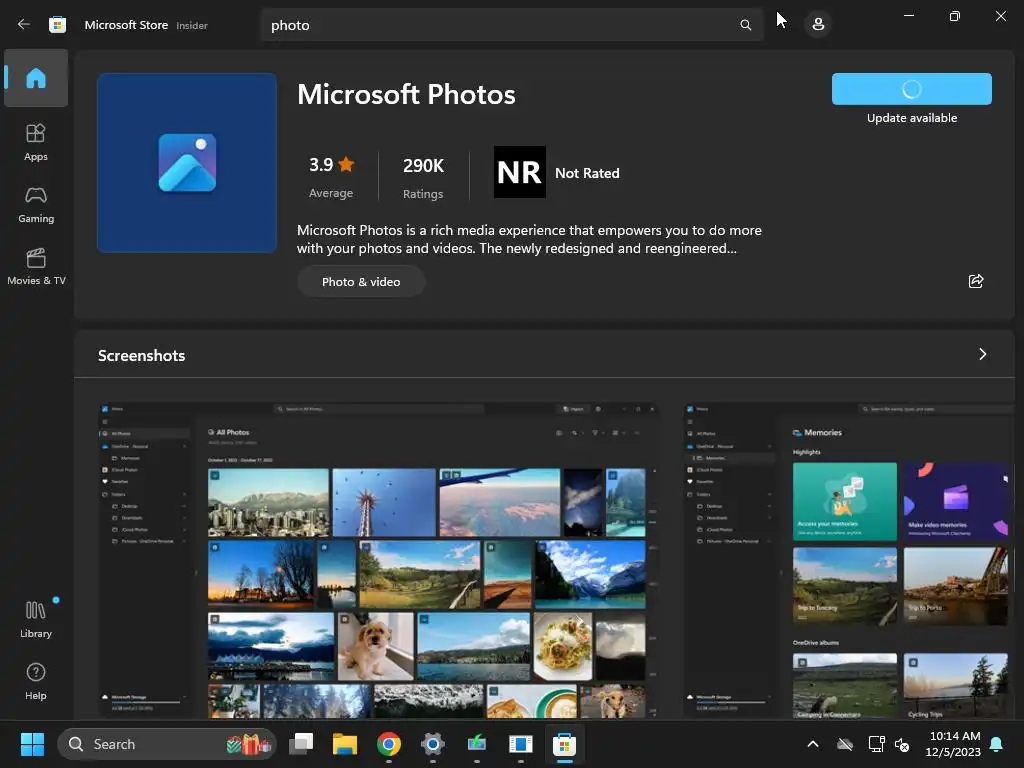Click the Microsoft Store taskbar icon

tap(564, 744)
